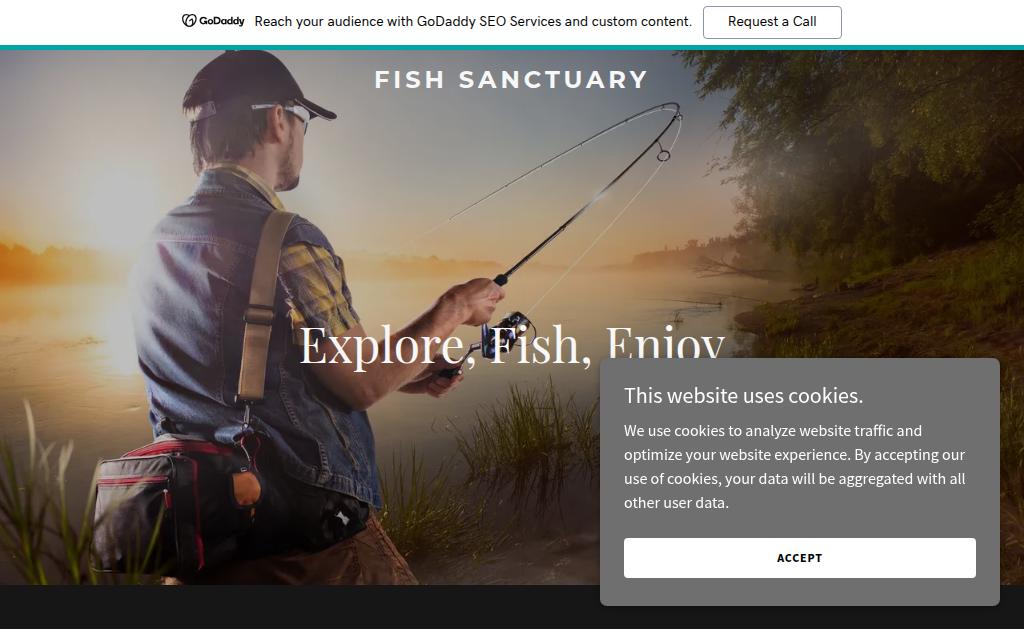The image size is (1024, 629).
Task: Select the Explore, Fish, Enjoy headline
Action: (512, 344)
